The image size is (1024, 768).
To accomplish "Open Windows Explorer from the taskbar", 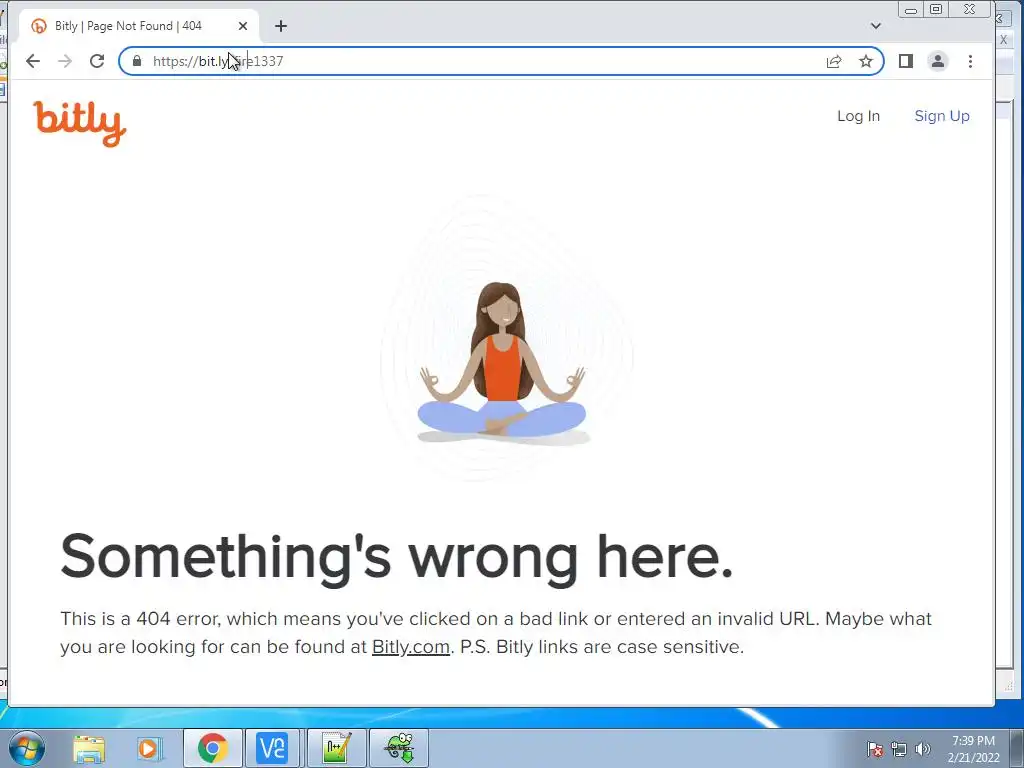I will click(89, 748).
